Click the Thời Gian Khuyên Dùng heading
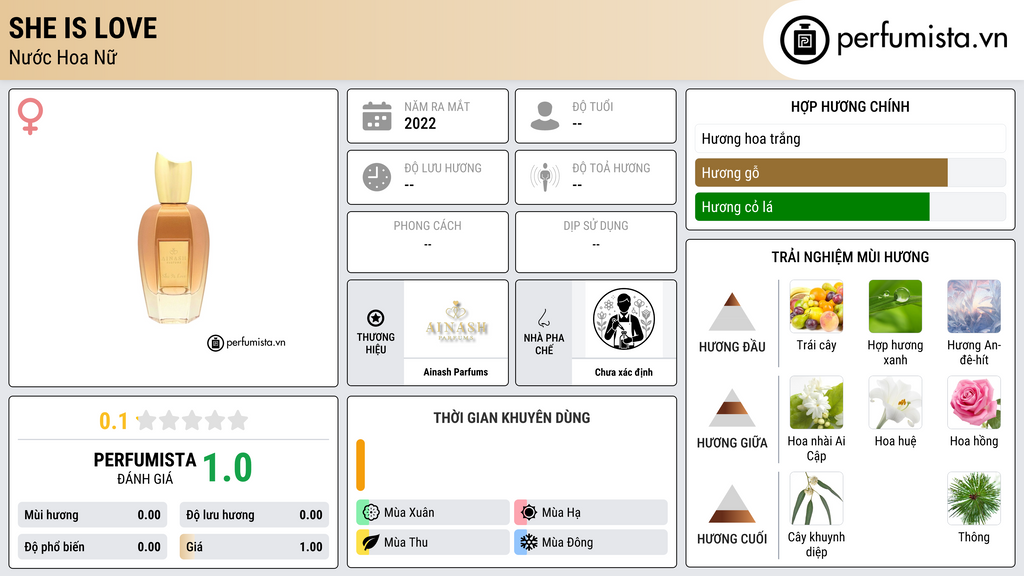The width and height of the screenshot is (1024, 576). pos(512,418)
